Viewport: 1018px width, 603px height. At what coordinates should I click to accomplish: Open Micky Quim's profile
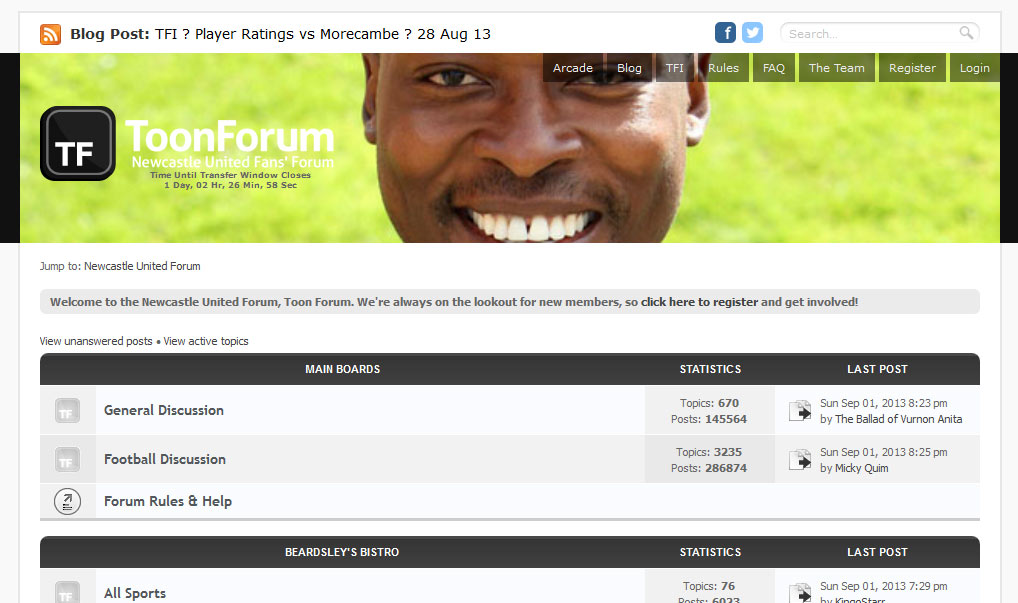tap(862, 468)
